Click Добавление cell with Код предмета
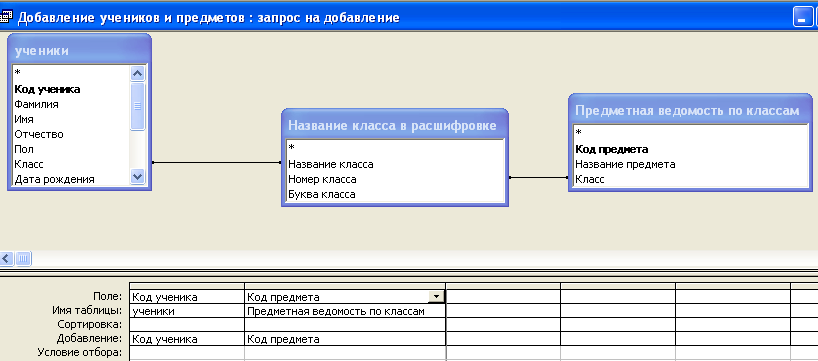The image size is (818, 361). [345, 339]
